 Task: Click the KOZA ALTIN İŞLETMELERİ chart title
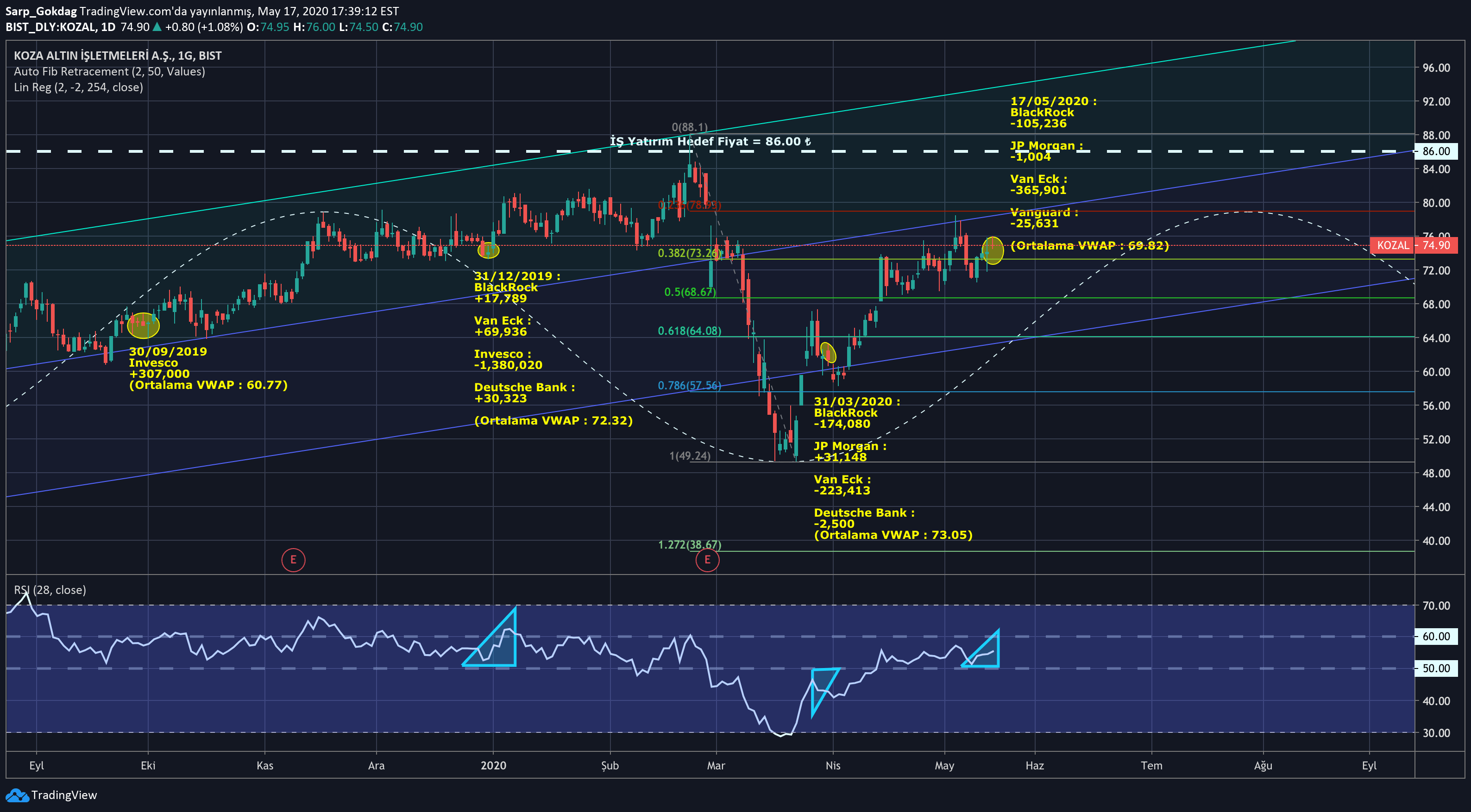point(118,56)
